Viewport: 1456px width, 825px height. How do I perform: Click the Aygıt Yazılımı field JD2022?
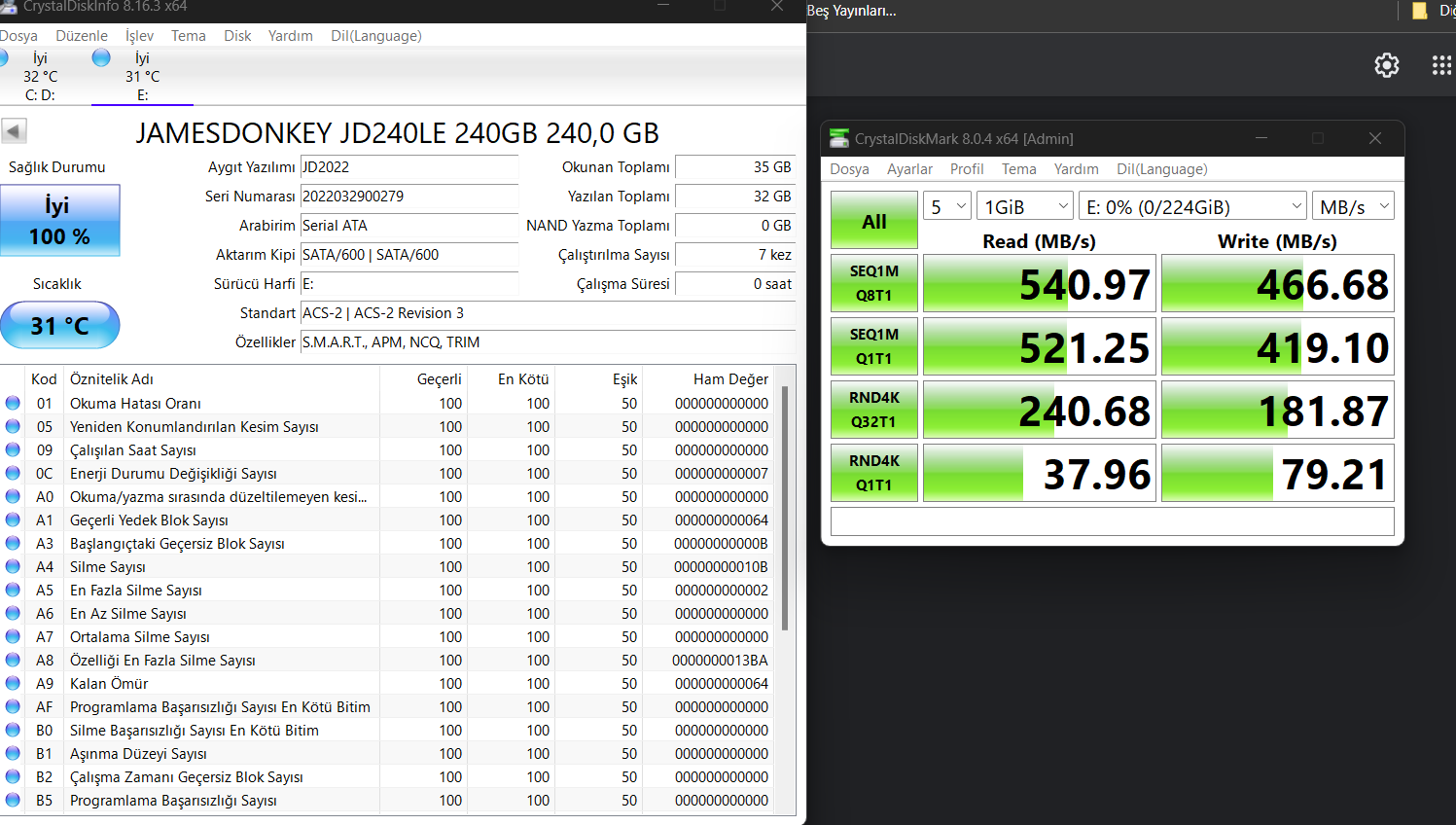409,167
